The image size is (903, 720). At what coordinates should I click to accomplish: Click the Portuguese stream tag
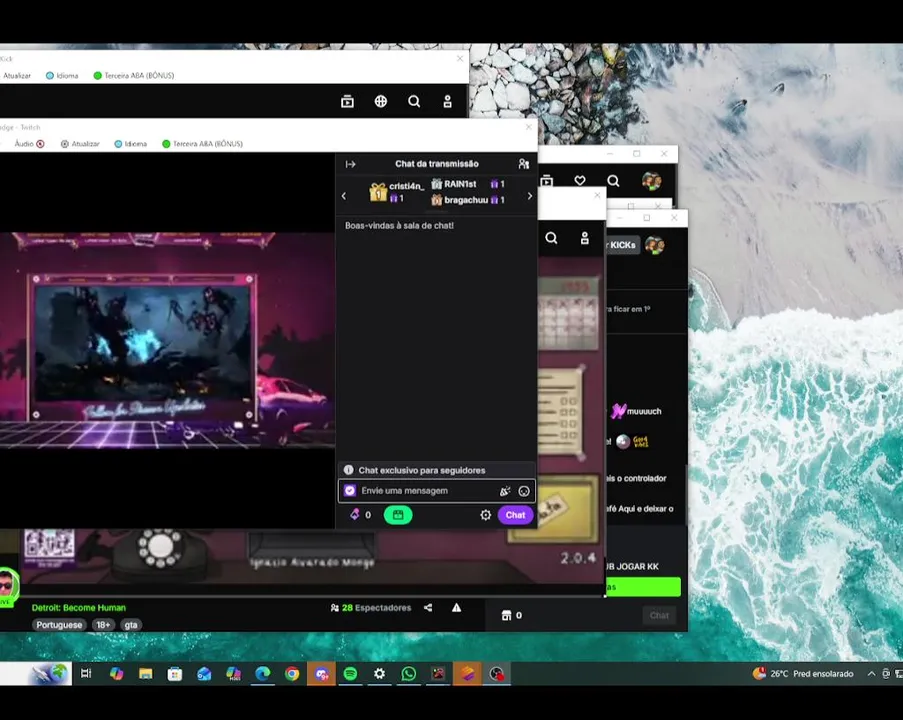59,625
